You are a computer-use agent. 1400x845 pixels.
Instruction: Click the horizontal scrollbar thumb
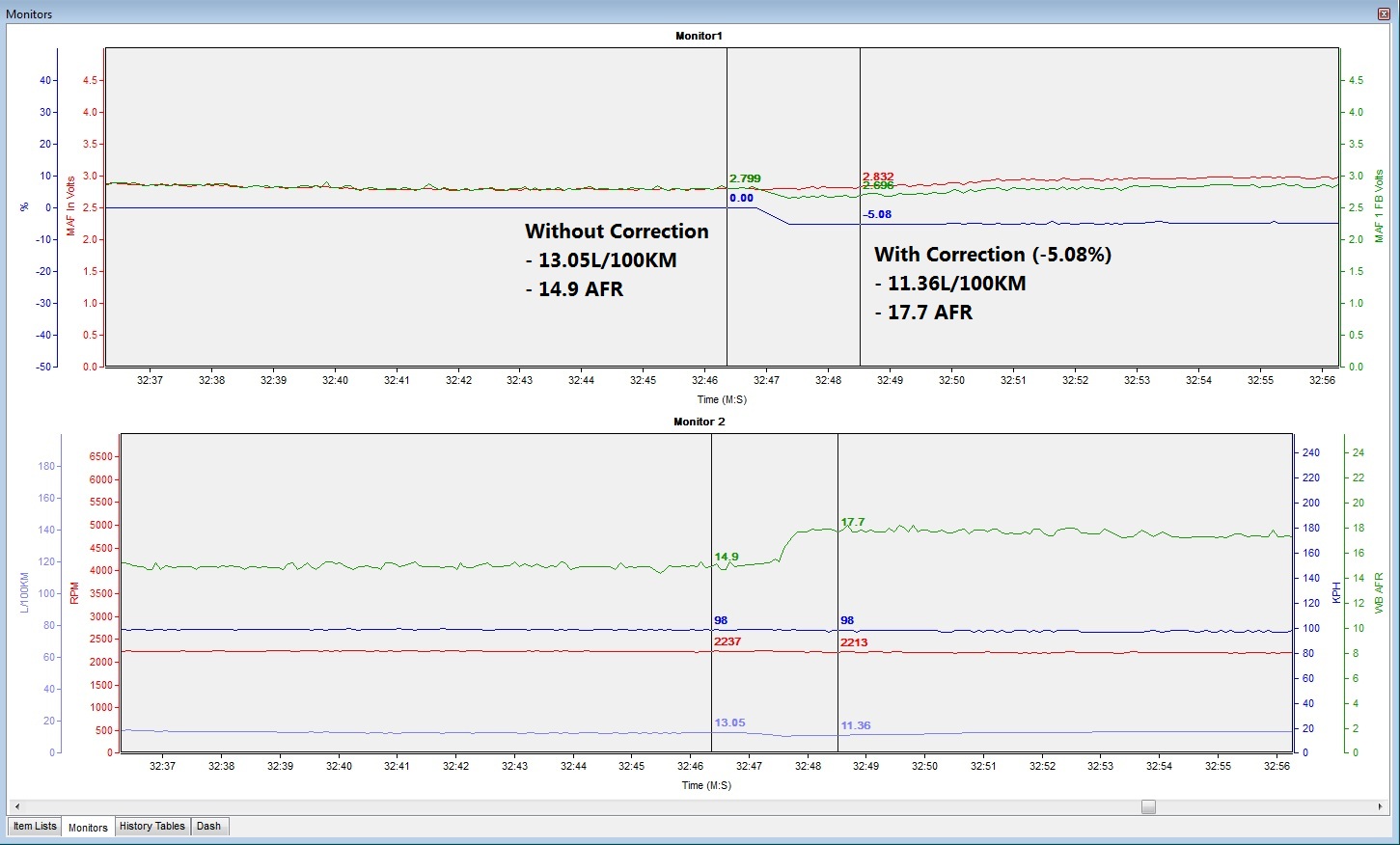(1148, 806)
